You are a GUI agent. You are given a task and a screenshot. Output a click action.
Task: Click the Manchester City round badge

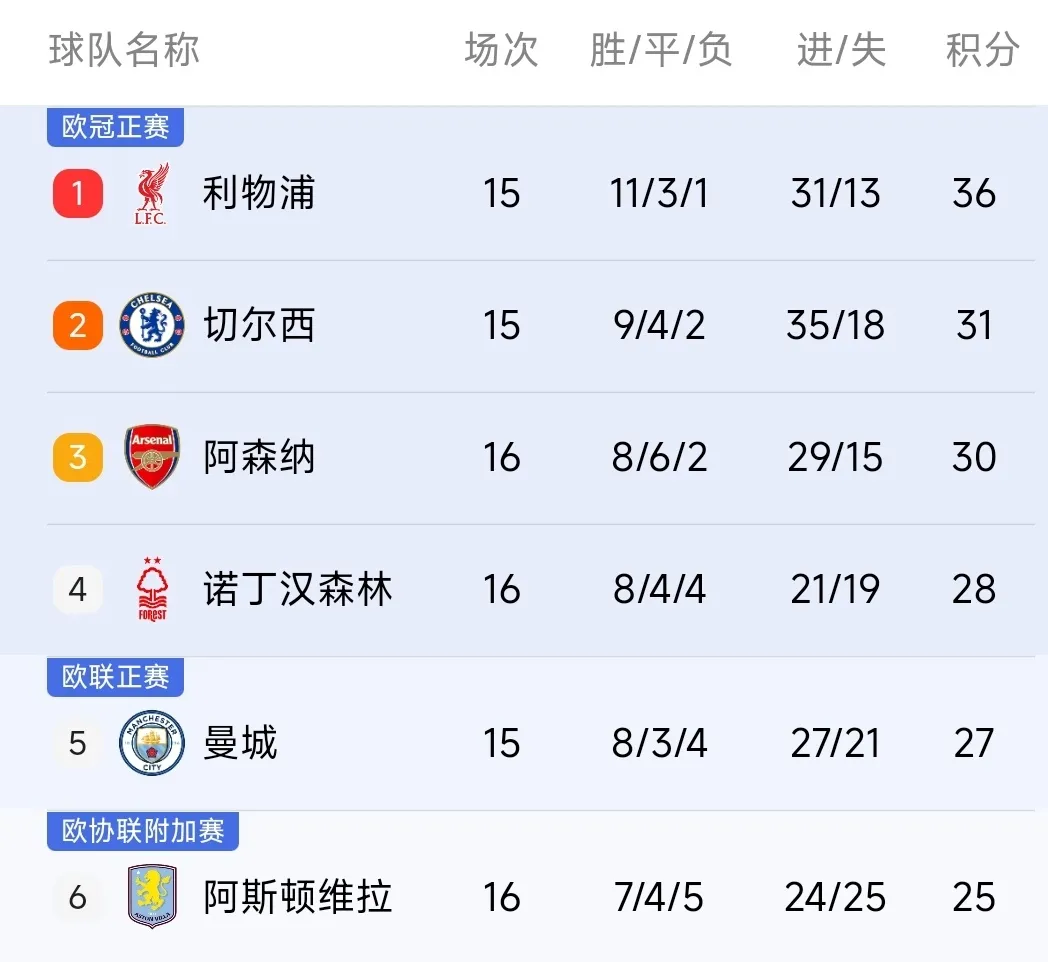(152, 743)
